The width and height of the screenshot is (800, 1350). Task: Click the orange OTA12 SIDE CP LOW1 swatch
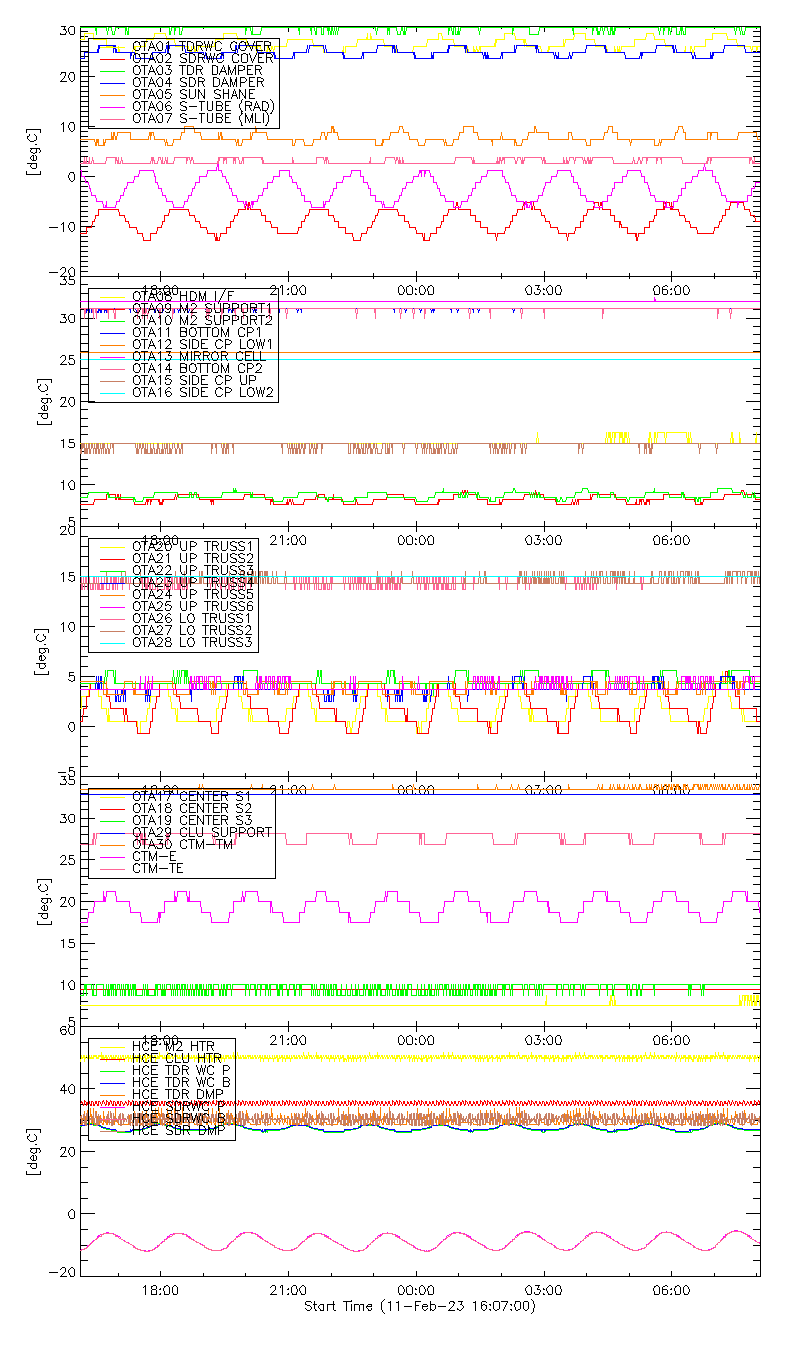click(109, 344)
